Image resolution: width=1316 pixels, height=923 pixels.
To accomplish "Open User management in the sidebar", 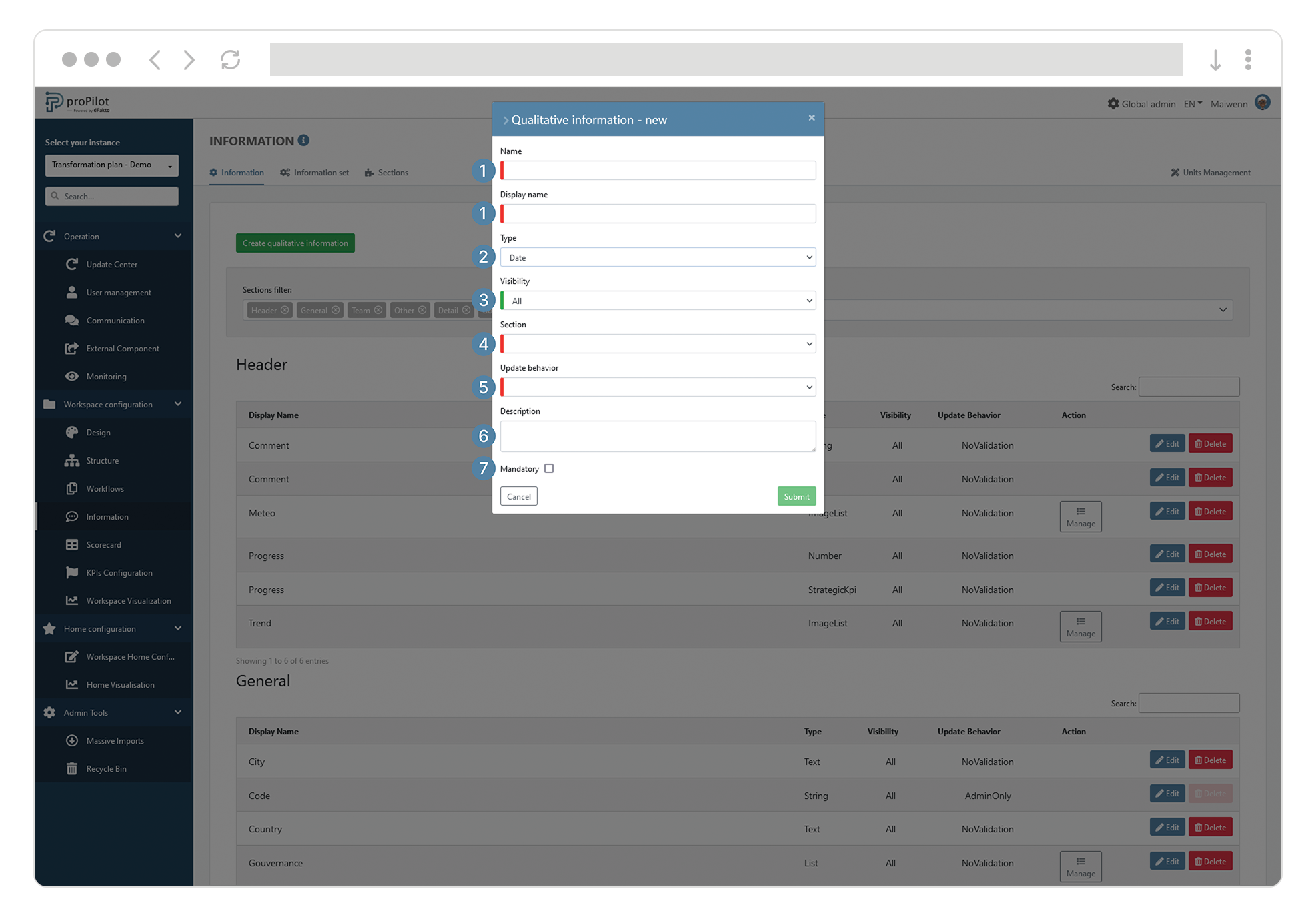I will click(x=117, y=292).
